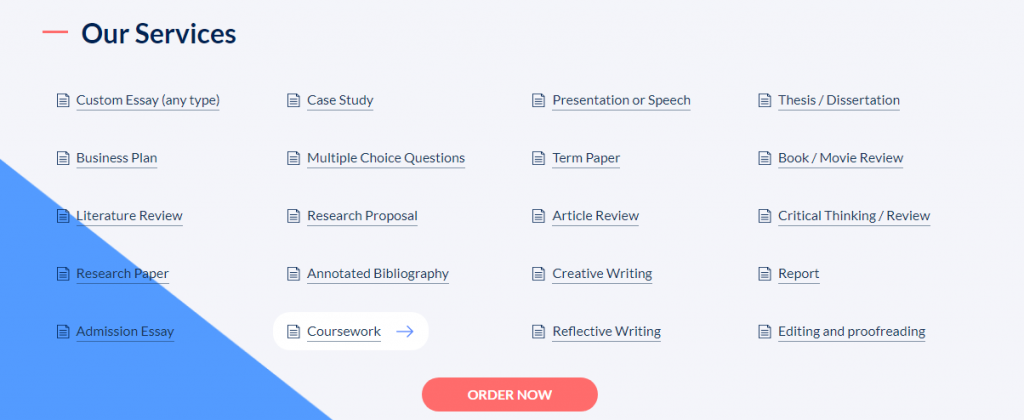Screen dimensions: 1024x420
Task: Select the Article Review link
Action: (596, 216)
